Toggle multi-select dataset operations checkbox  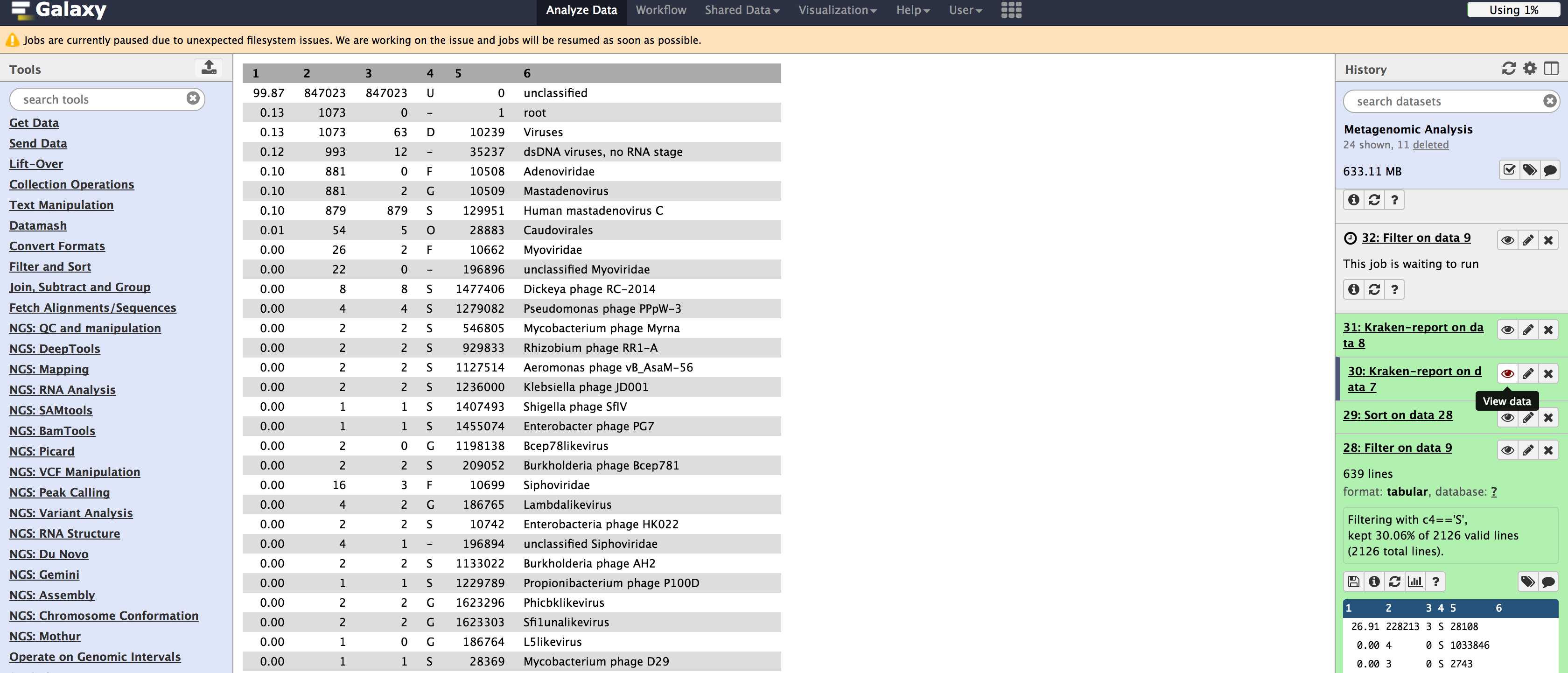pyautogui.click(x=1509, y=170)
